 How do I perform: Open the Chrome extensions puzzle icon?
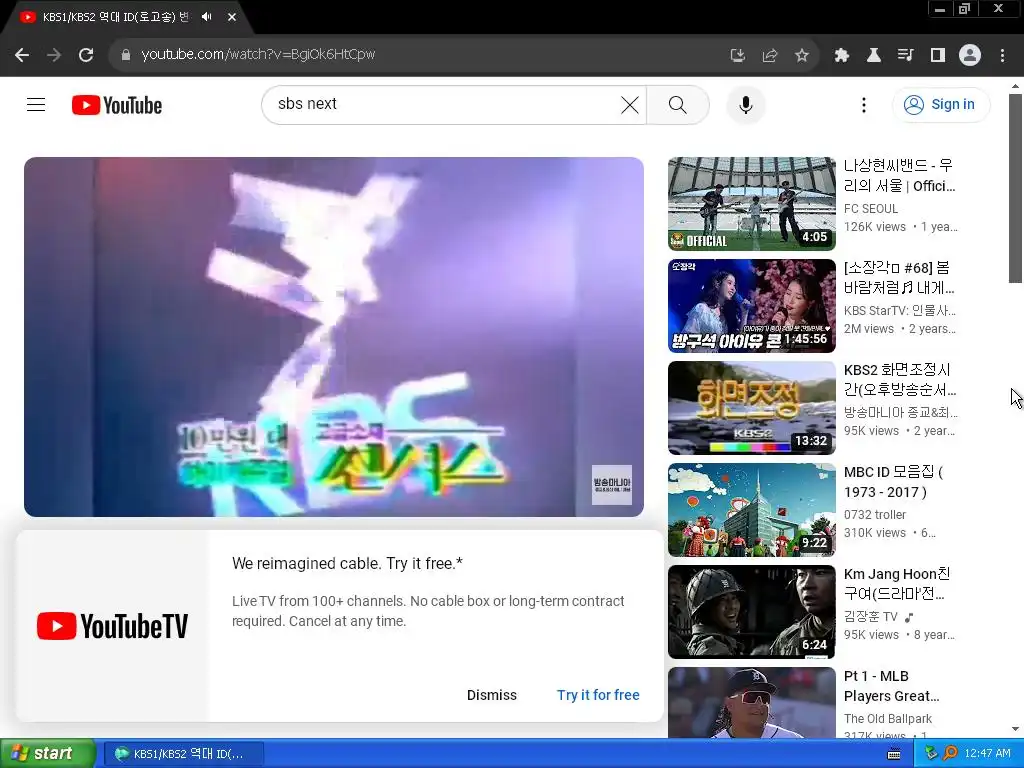[x=841, y=55]
